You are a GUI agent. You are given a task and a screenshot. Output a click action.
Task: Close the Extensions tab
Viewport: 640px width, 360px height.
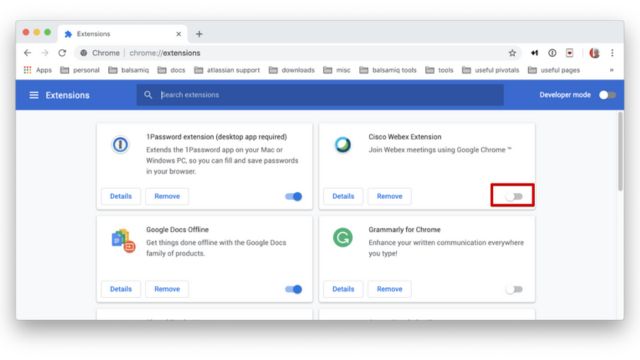[178, 34]
